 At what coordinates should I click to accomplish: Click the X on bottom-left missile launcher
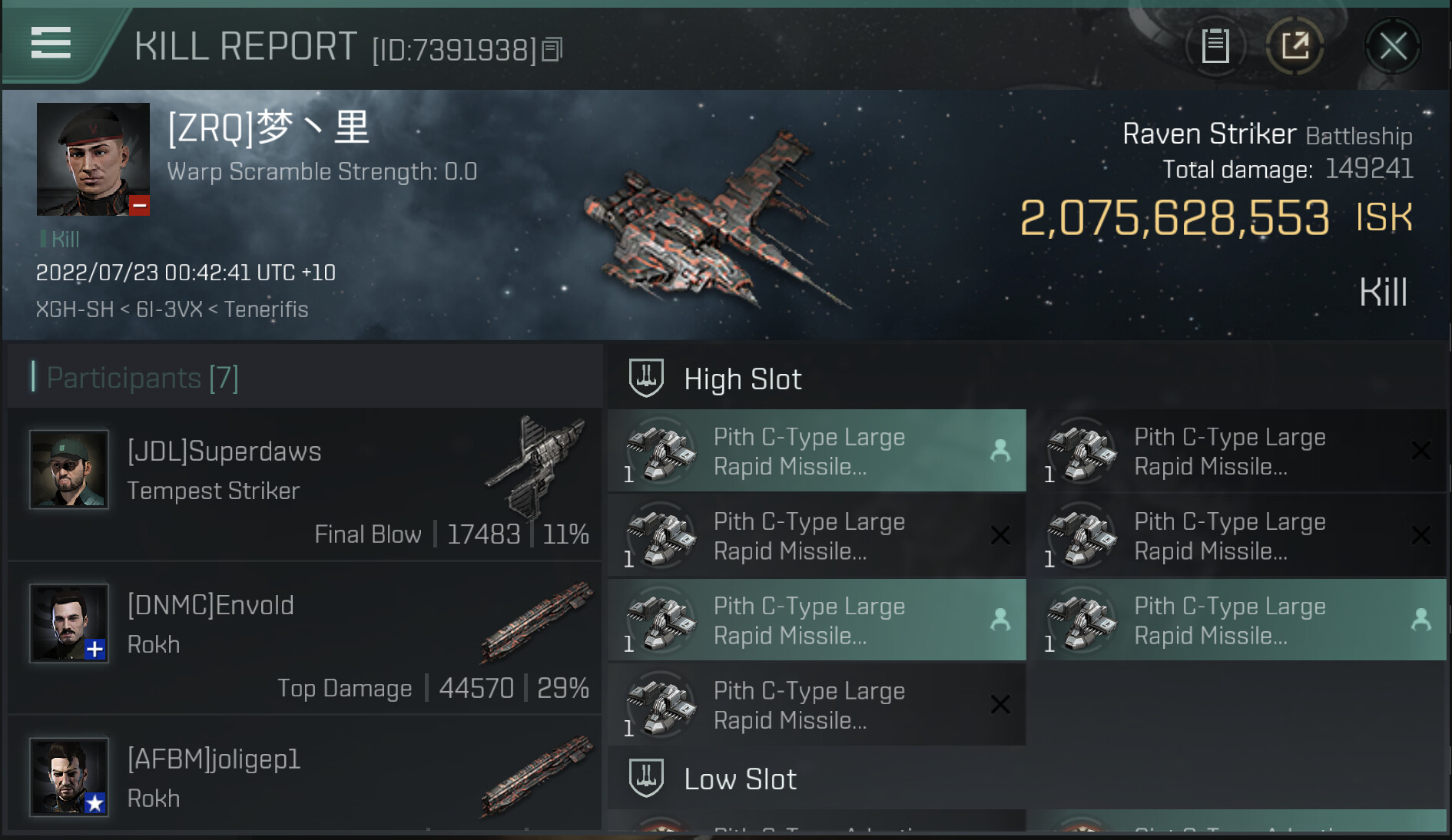tap(1000, 704)
